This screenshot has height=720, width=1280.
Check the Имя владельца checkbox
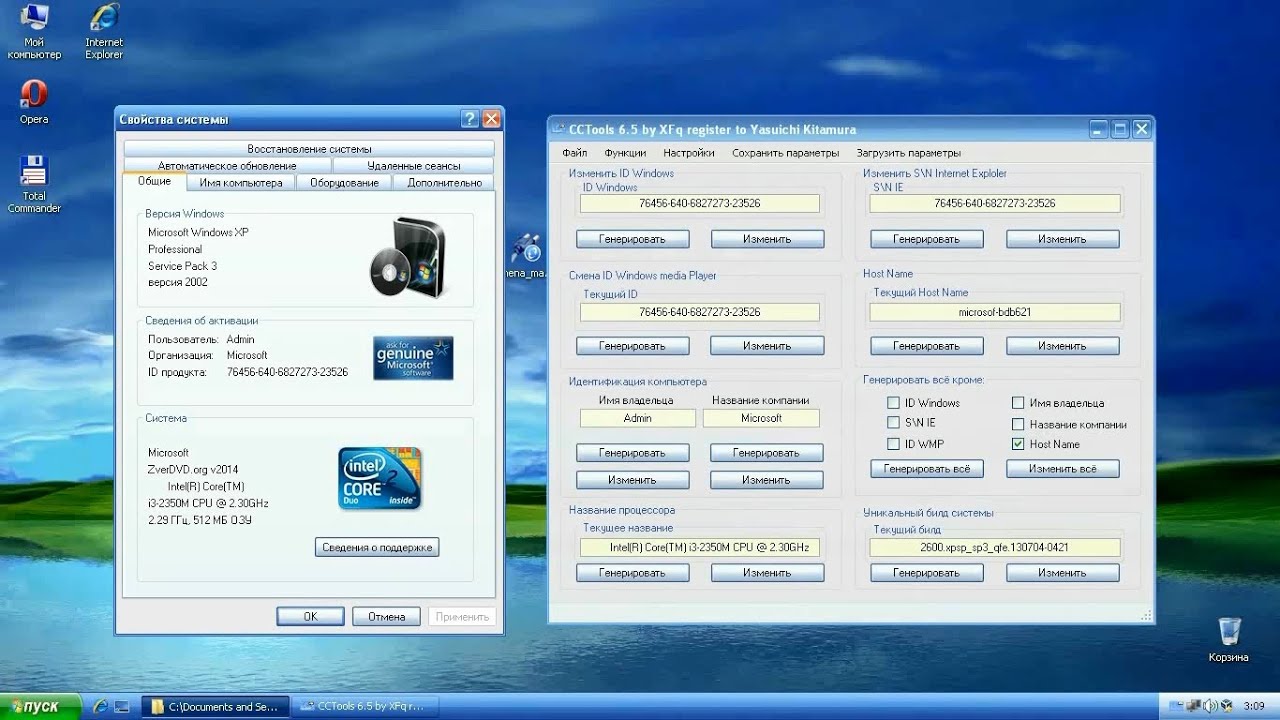point(1018,403)
